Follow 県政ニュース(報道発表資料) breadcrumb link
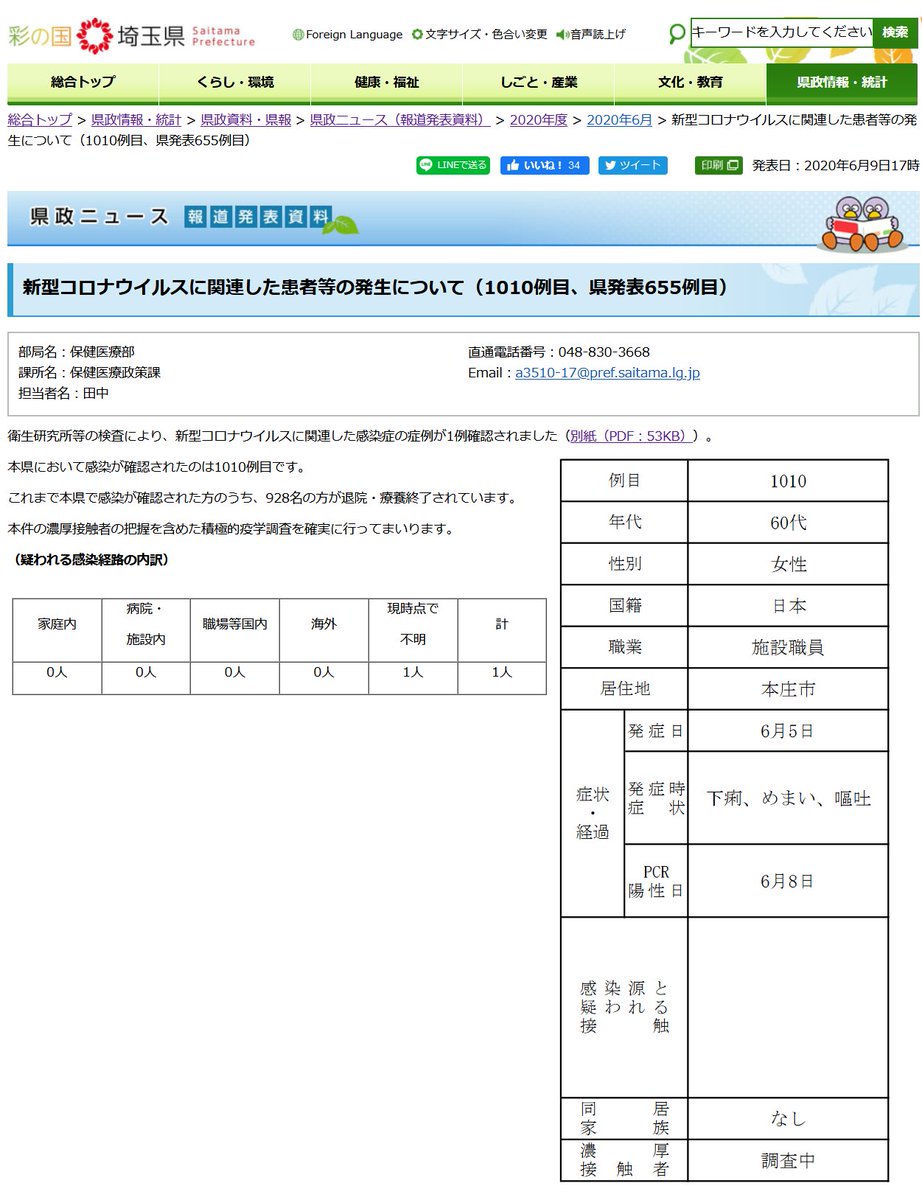Screen dimensions: 922x1200 [x=400, y=120]
